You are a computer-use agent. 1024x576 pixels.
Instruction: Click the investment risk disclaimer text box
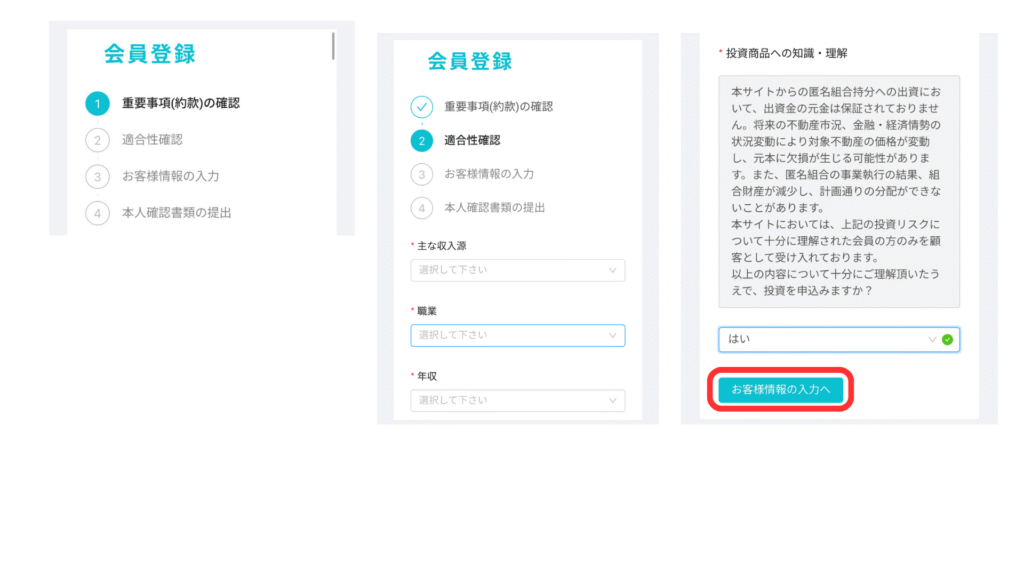coord(839,191)
